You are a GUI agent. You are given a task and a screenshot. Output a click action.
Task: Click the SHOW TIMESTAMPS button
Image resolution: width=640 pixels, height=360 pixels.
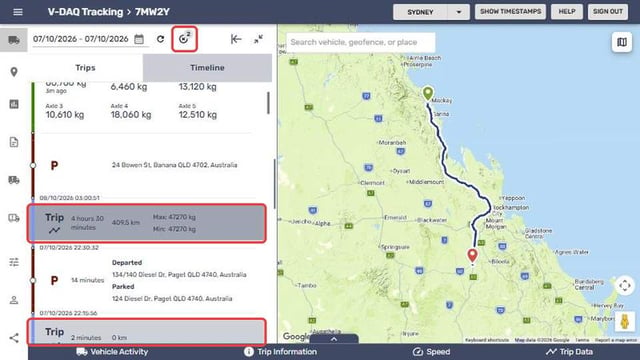click(x=510, y=12)
